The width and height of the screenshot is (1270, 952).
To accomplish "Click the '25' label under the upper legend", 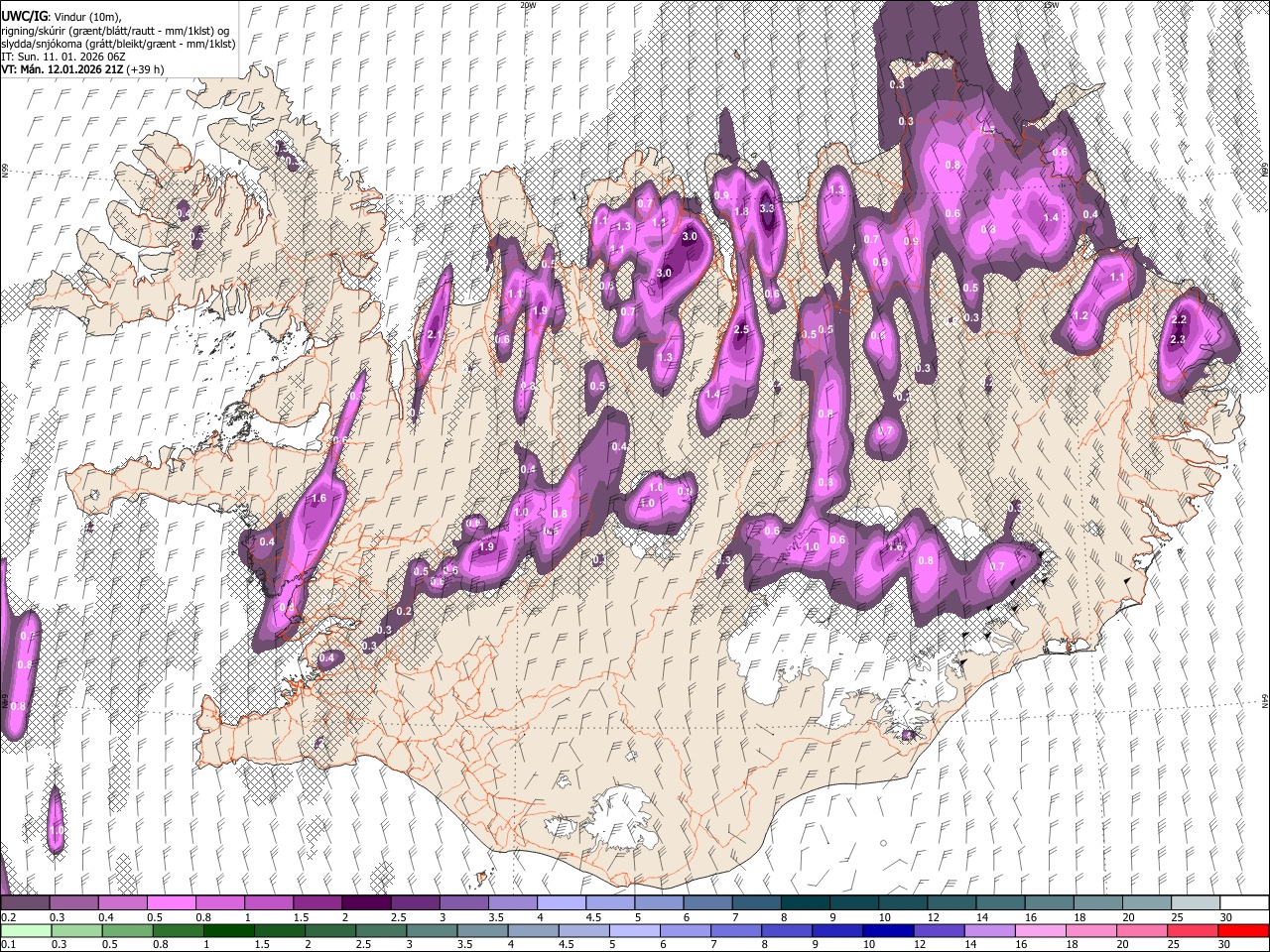I will click(1175, 917).
